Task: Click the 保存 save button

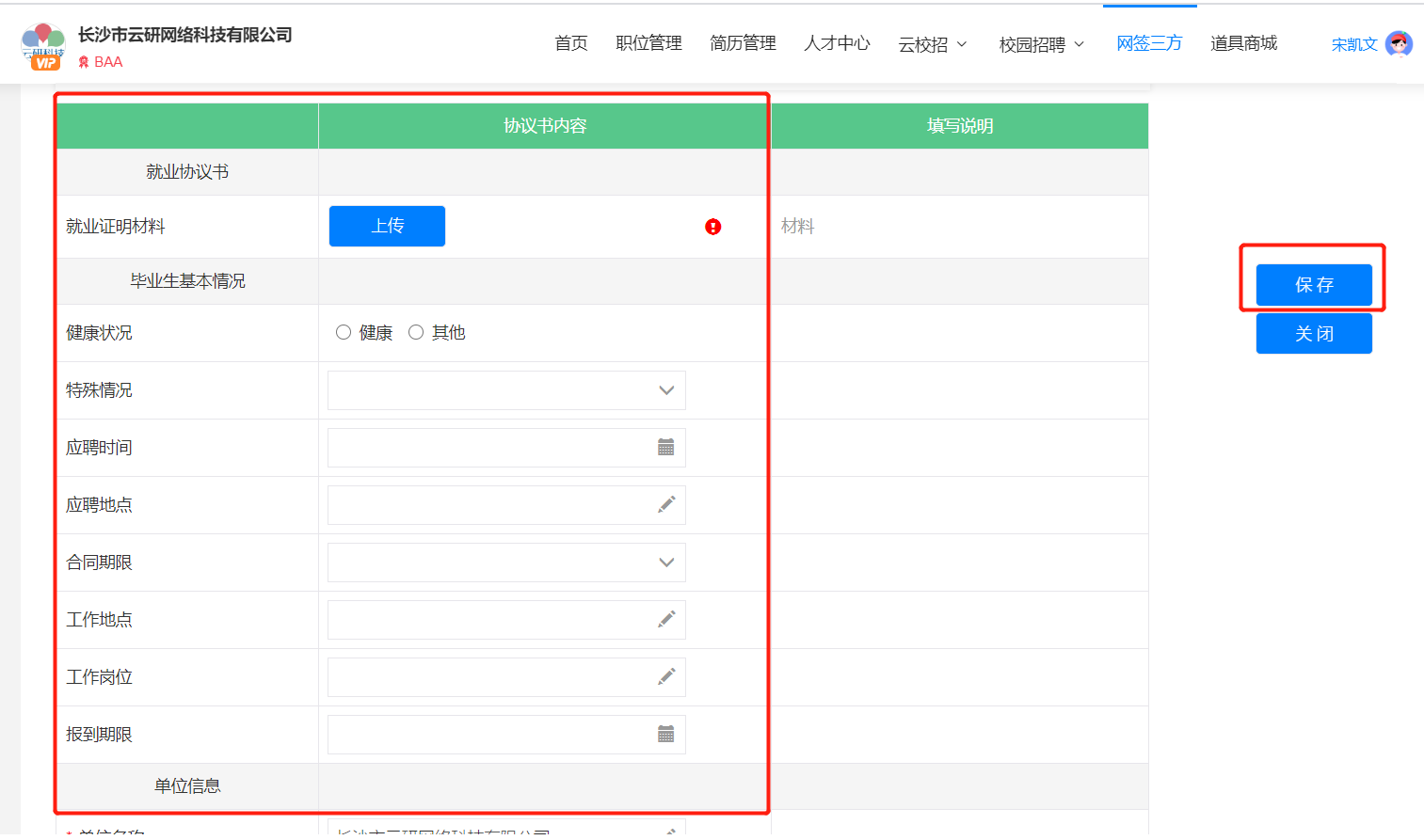Action: (1314, 285)
